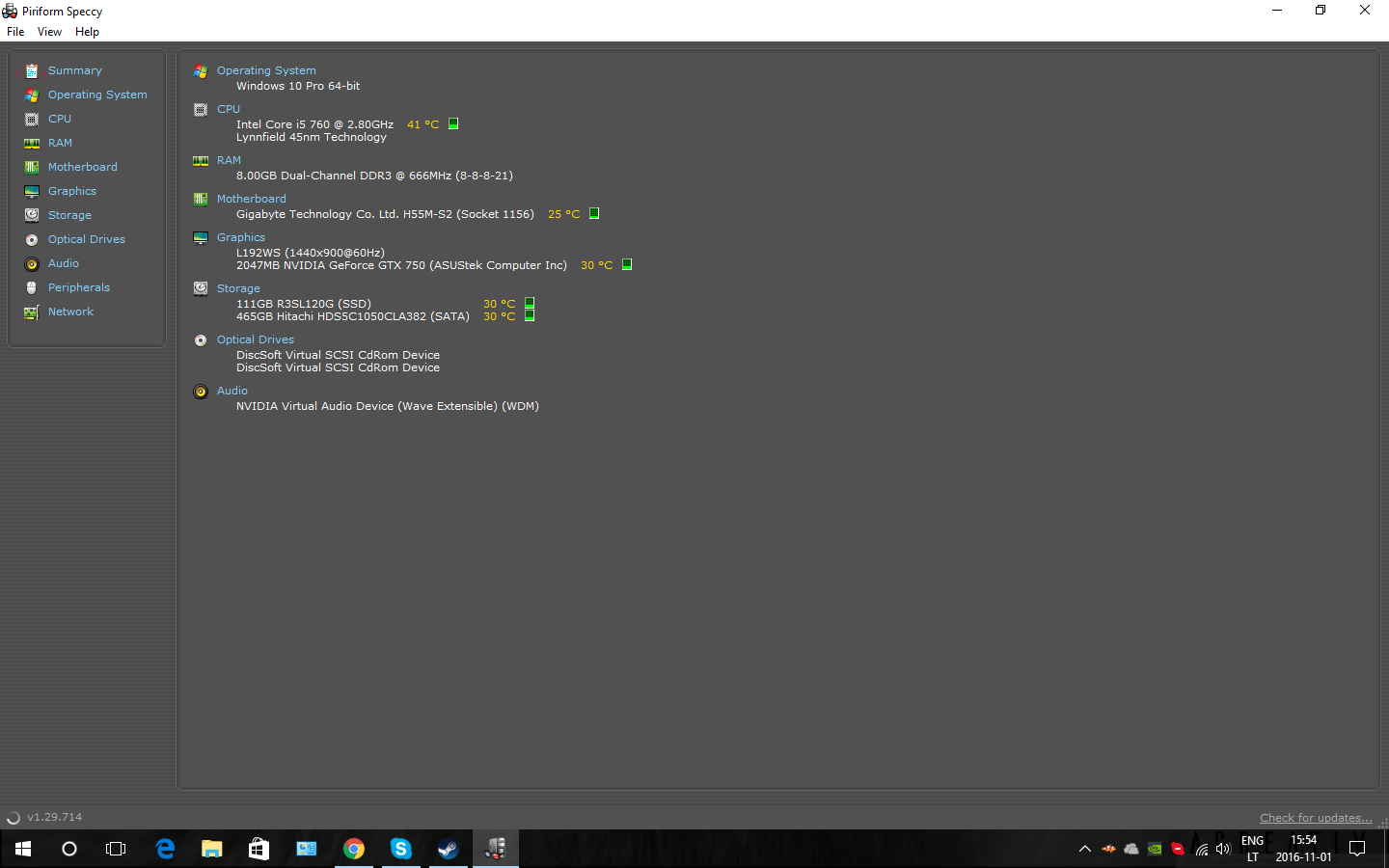The image size is (1389, 868).
Task: Click the Operating System sidebar icon
Action: coord(32,95)
